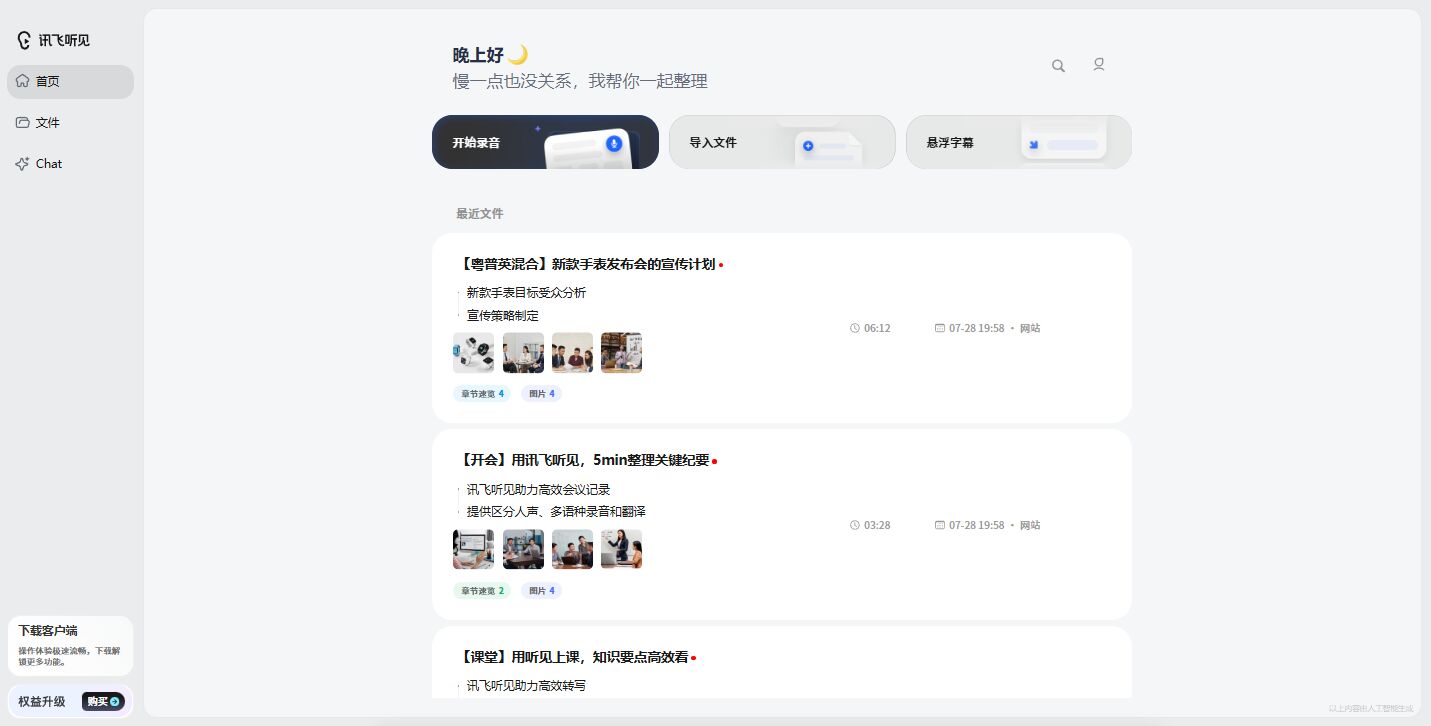Go to 文件 in the sidebar

point(70,122)
